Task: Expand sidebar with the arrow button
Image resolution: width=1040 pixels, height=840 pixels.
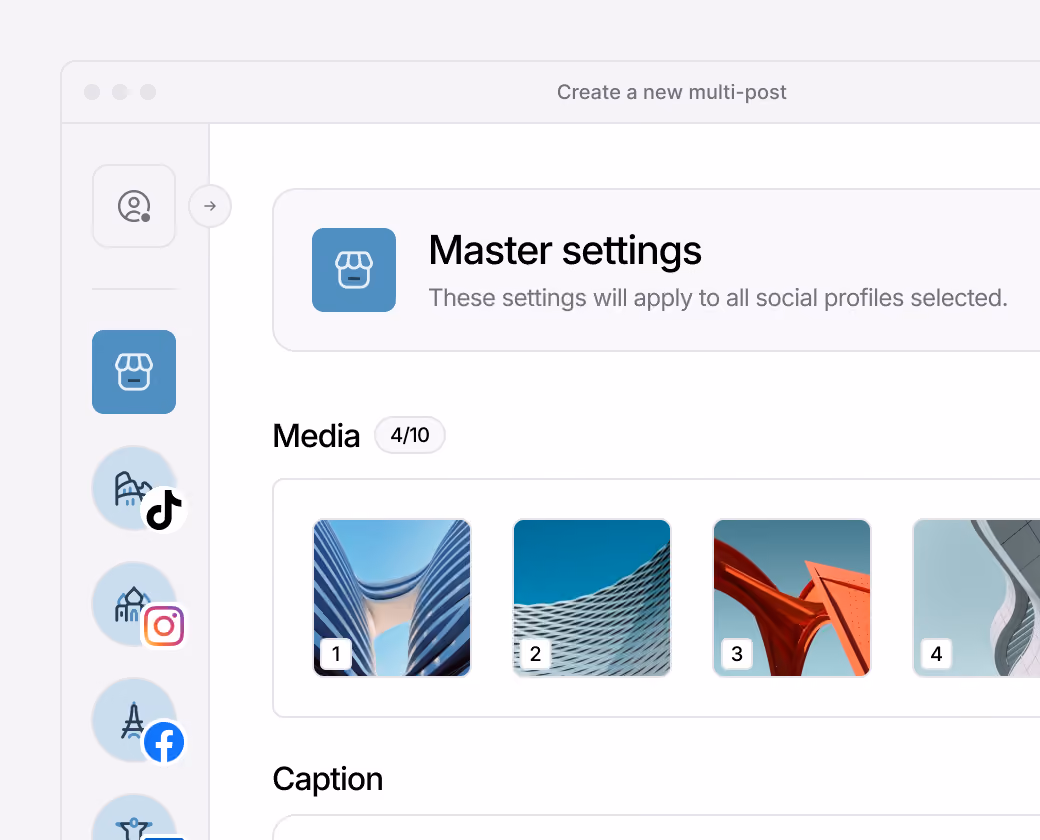Action: click(210, 206)
